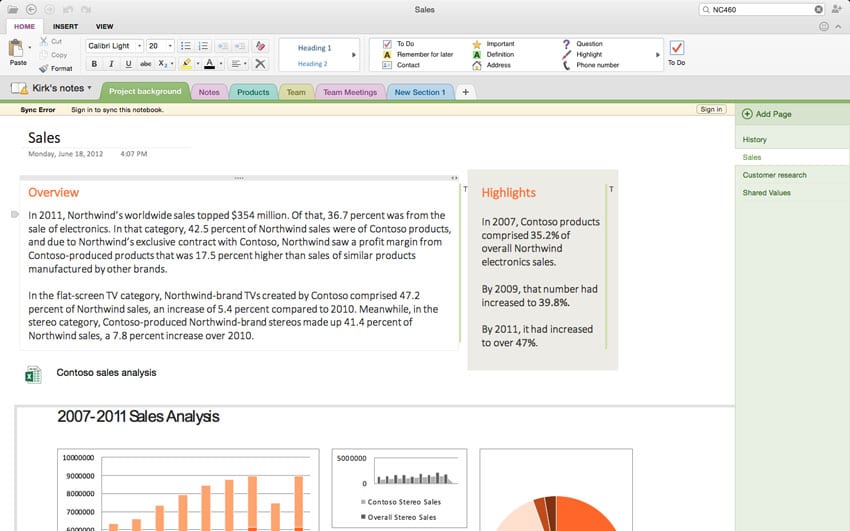Image resolution: width=850 pixels, height=531 pixels.
Task: Open the Products section tab
Action: [253, 92]
